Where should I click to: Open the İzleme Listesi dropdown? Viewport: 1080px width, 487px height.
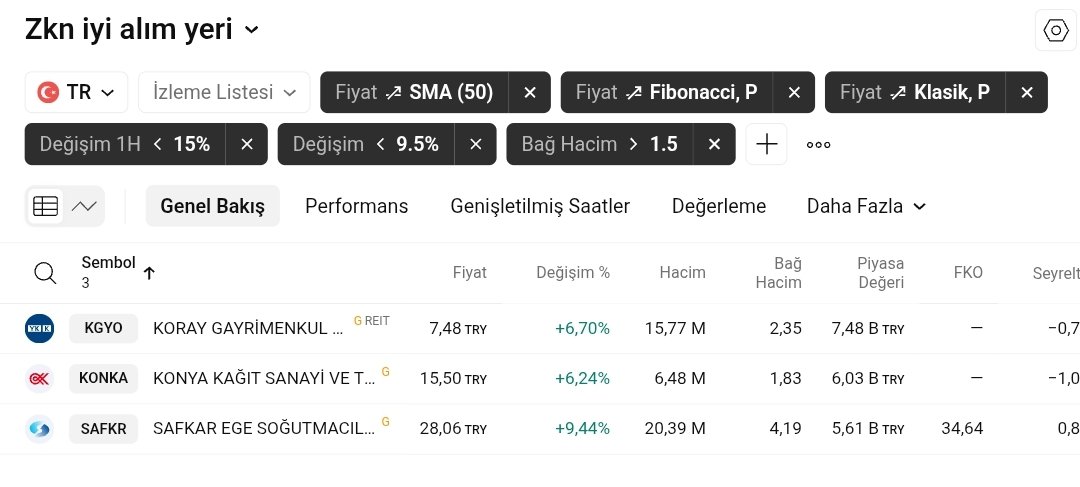coord(224,92)
